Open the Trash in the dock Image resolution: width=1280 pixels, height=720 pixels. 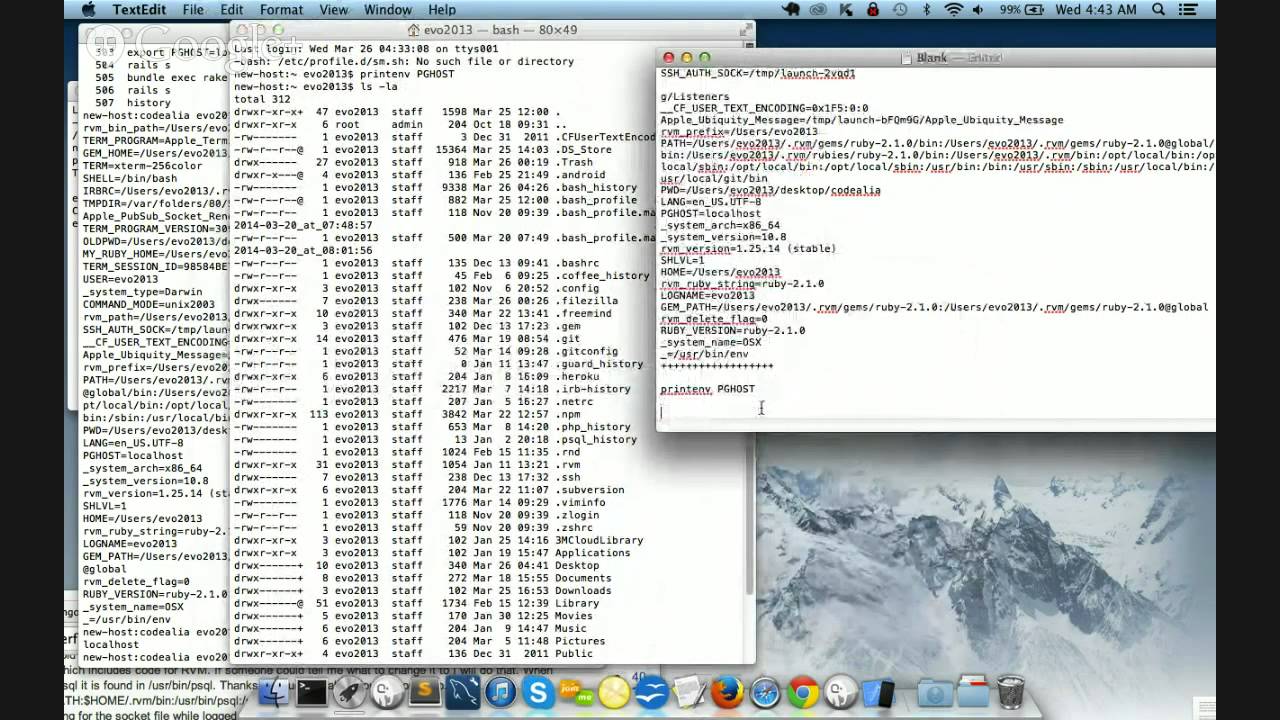[x=1011, y=692]
